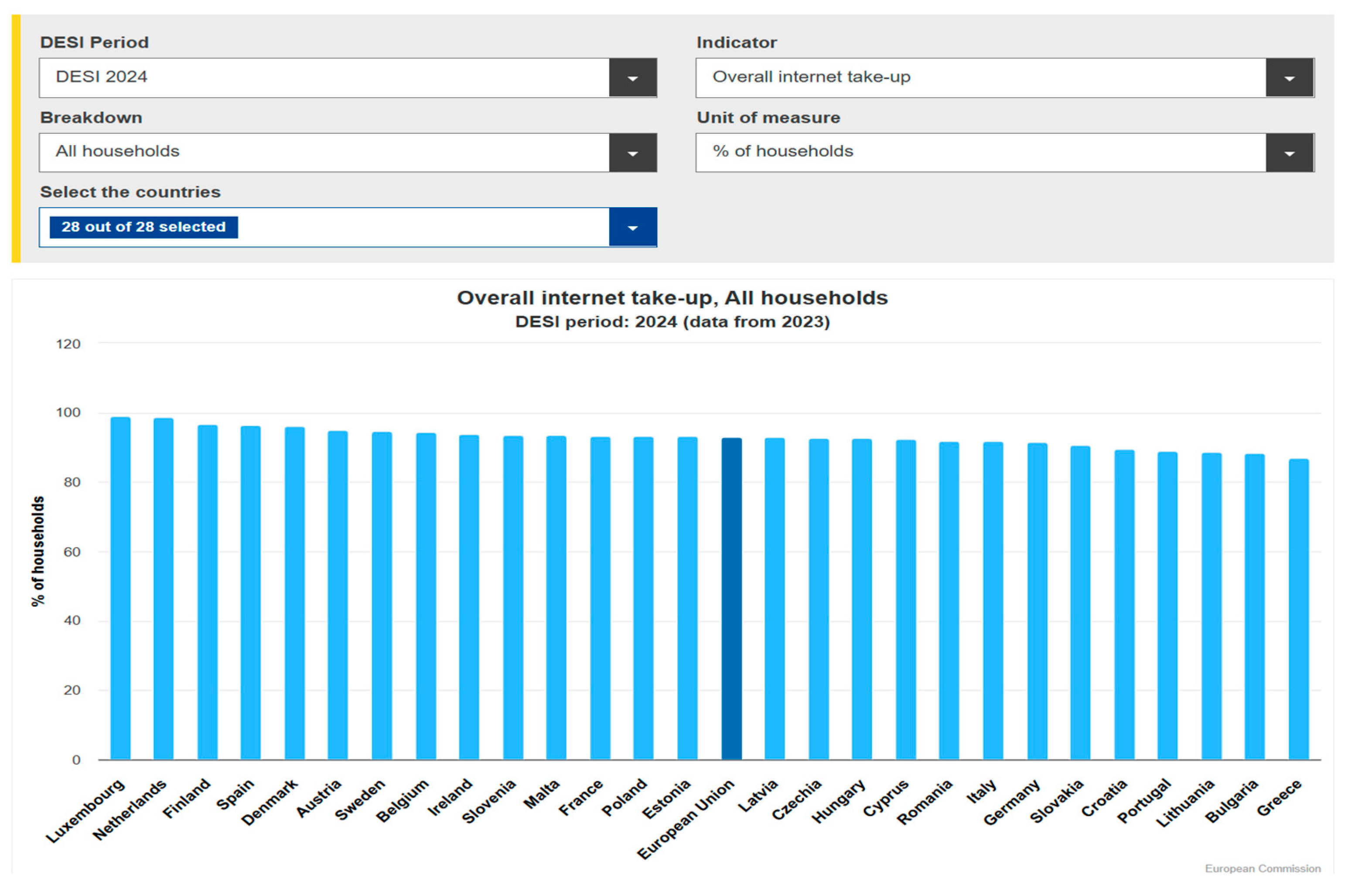Image resolution: width=1345 pixels, height=896 pixels.
Task: Click the Bulgaria axis label
Action: click(1231, 801)
